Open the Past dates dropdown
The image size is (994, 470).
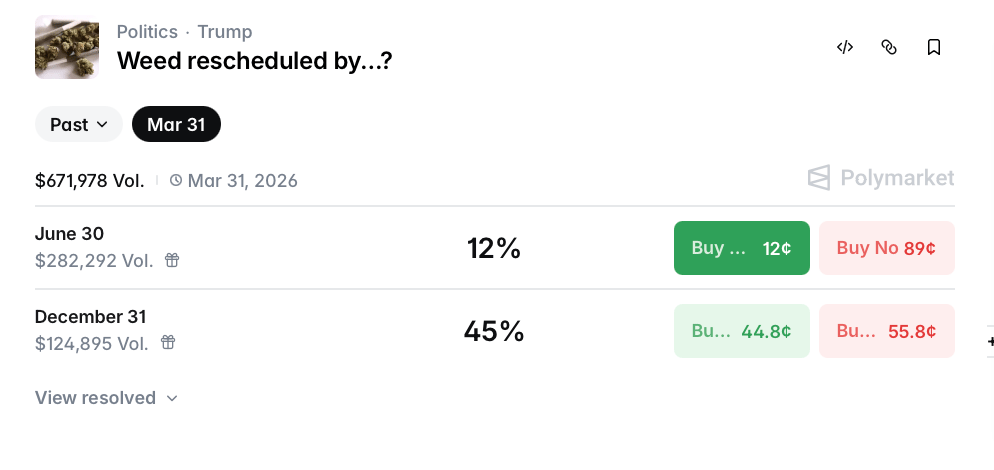pyautogui.click(x=79, y=125)
